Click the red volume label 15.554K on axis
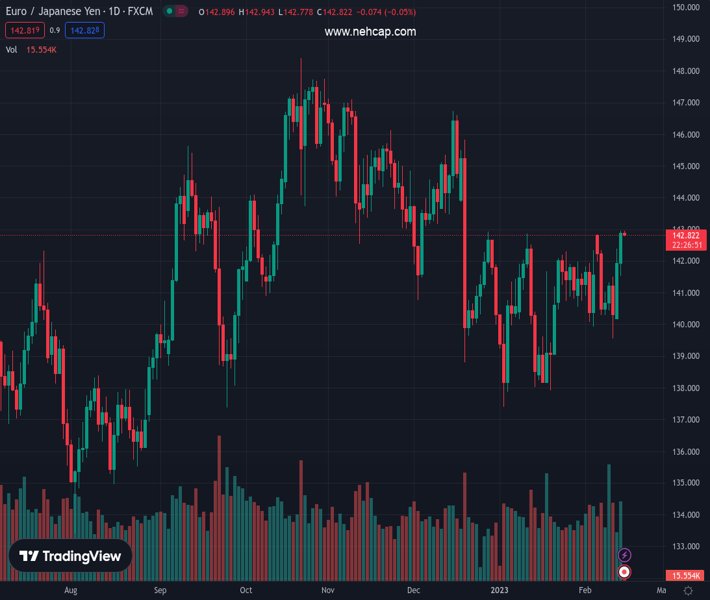 pyautogui.click(x=685, y=576)
